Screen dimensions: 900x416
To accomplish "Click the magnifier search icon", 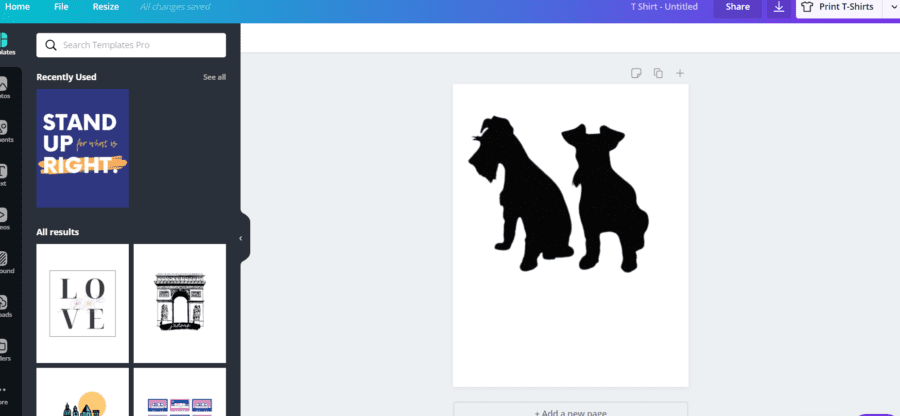I will pos(51,45).
